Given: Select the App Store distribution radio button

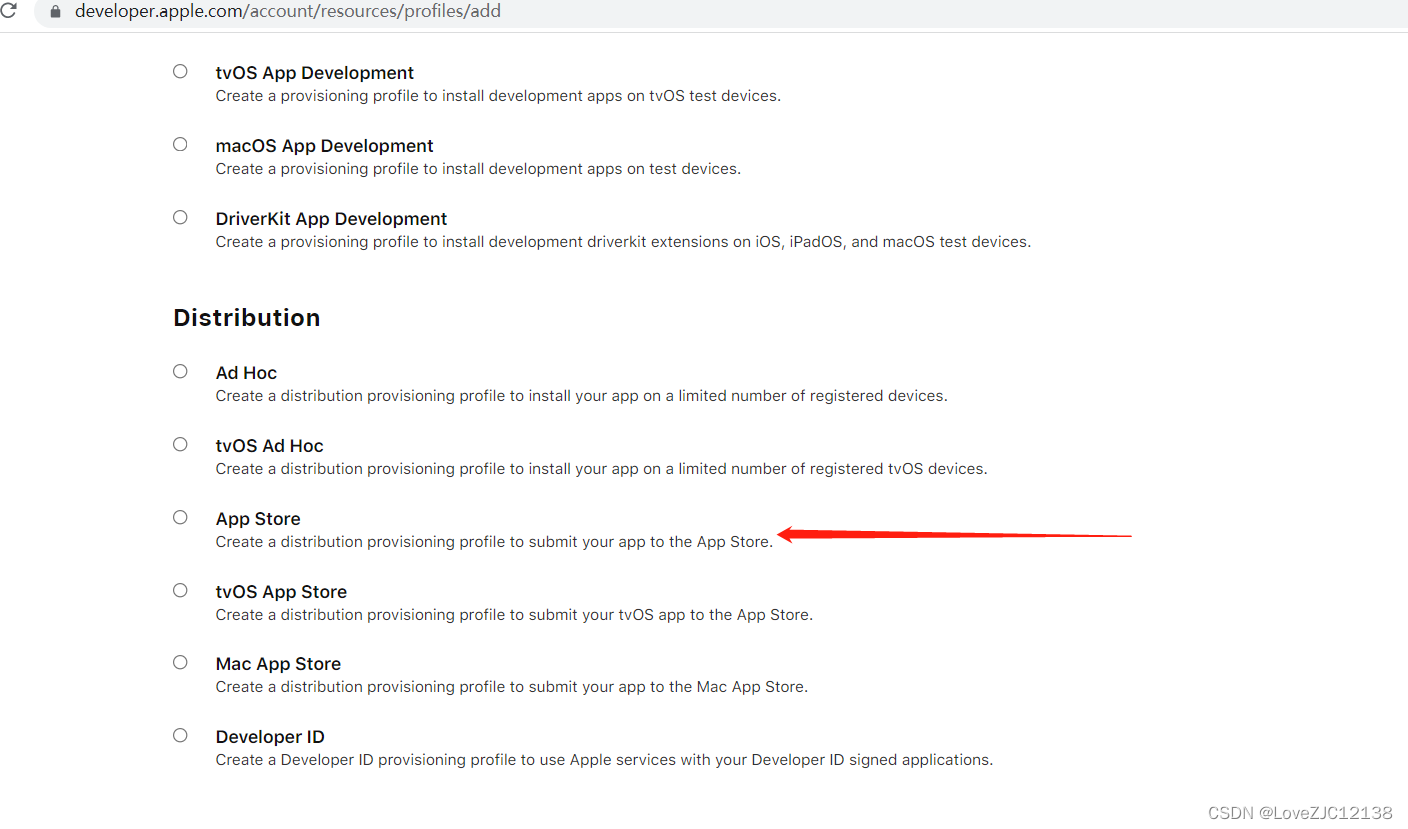Looking at the screenshot, I should tap(180, 517).
